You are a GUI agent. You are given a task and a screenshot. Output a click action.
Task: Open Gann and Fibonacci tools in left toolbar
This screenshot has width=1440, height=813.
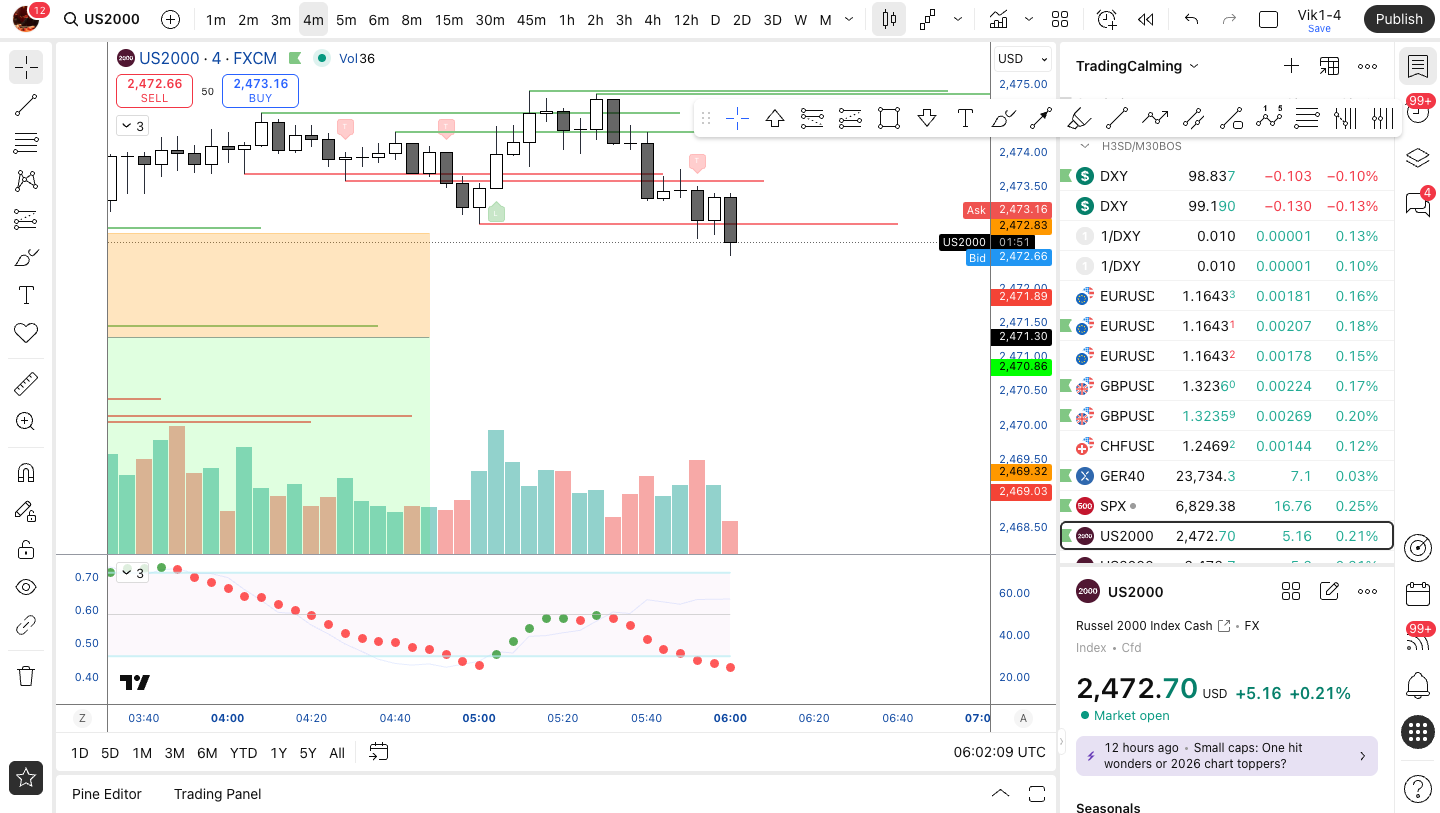point(26,143)
